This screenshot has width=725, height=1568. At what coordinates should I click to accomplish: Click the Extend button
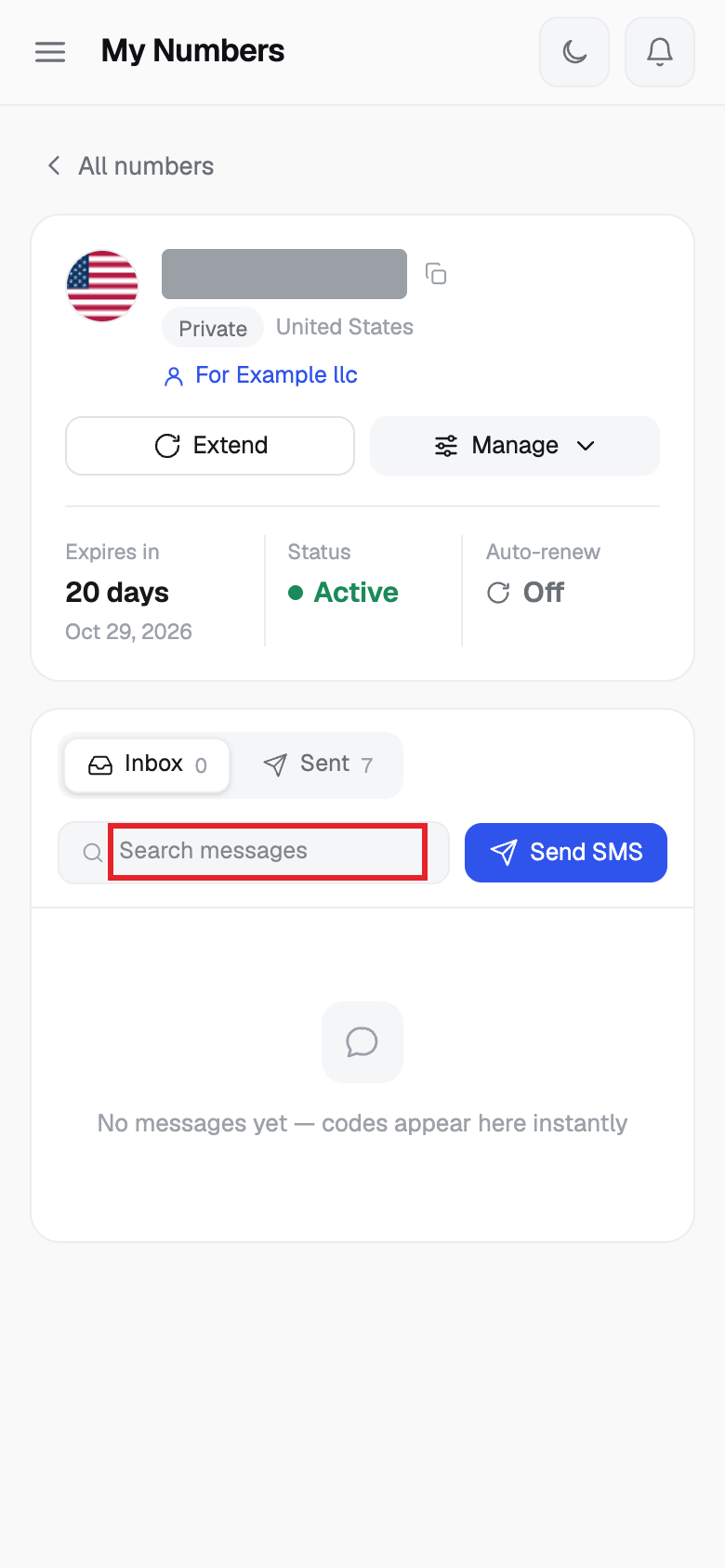[210, 446]
